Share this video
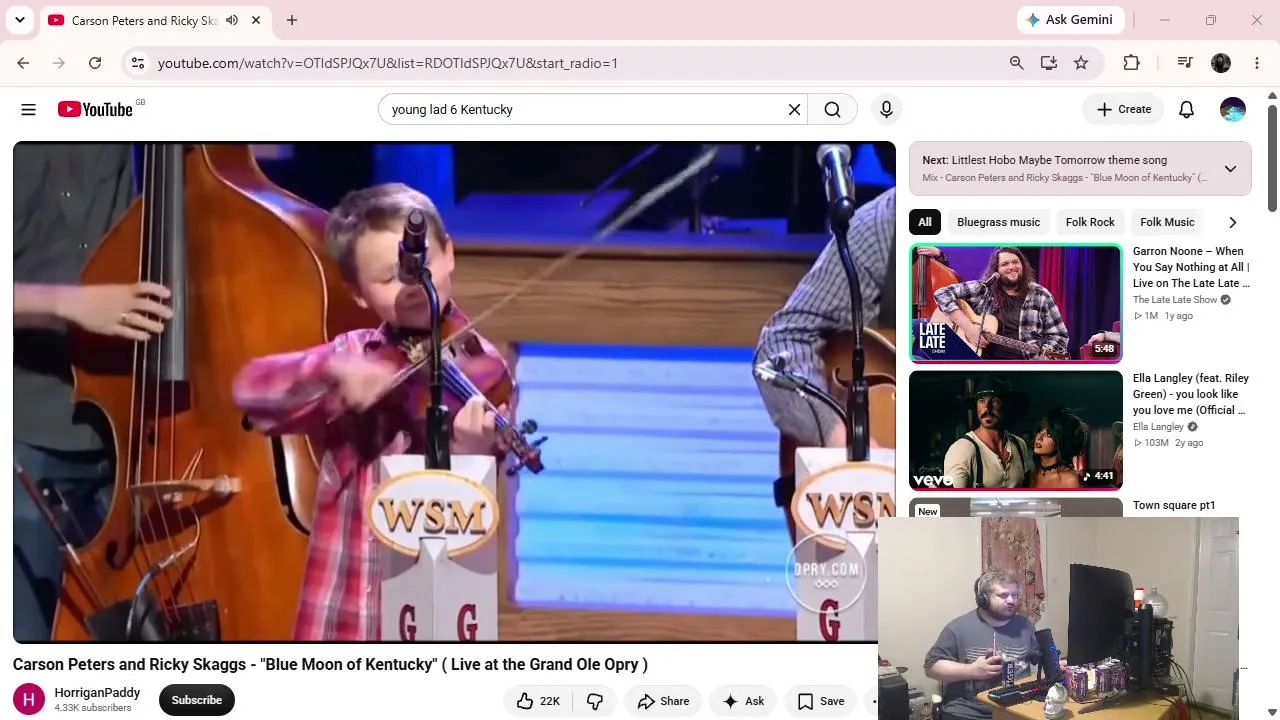This screenshot has width=1280, height=720. pyautogui.click(x=663, y=701)
